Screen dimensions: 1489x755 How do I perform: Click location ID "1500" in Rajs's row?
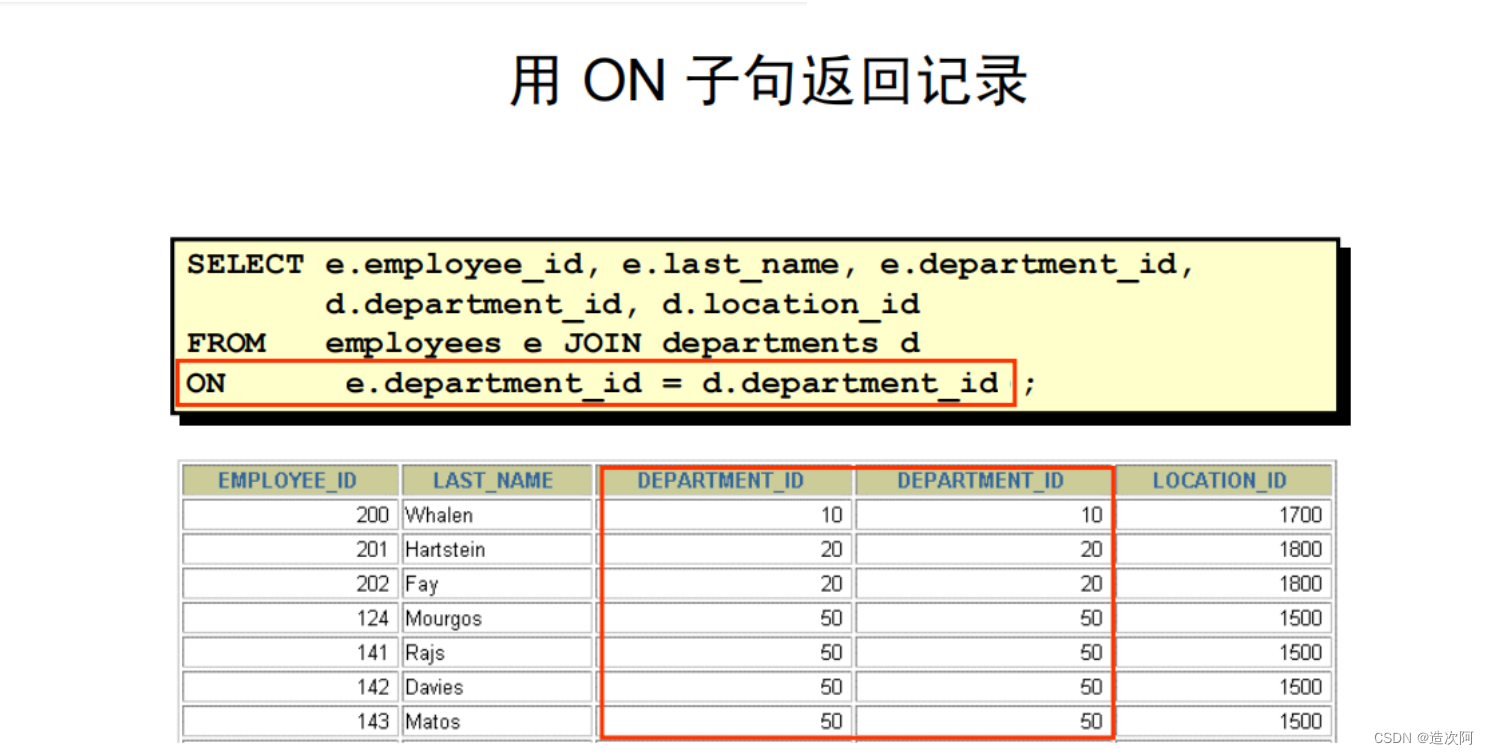click(1224, 652)
